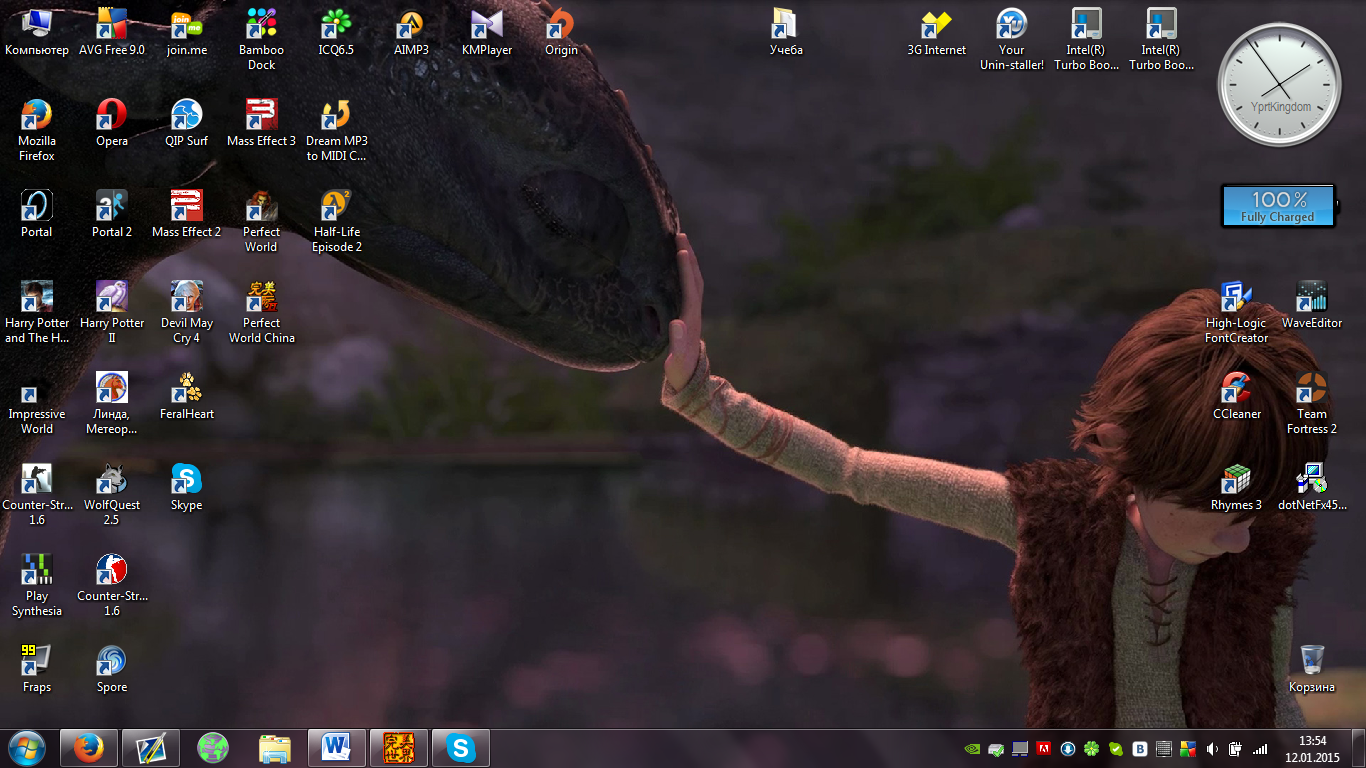The image size is (1366, 768).
Task: Open network signal bars tray icon
Action: [x=1260, y=748]
